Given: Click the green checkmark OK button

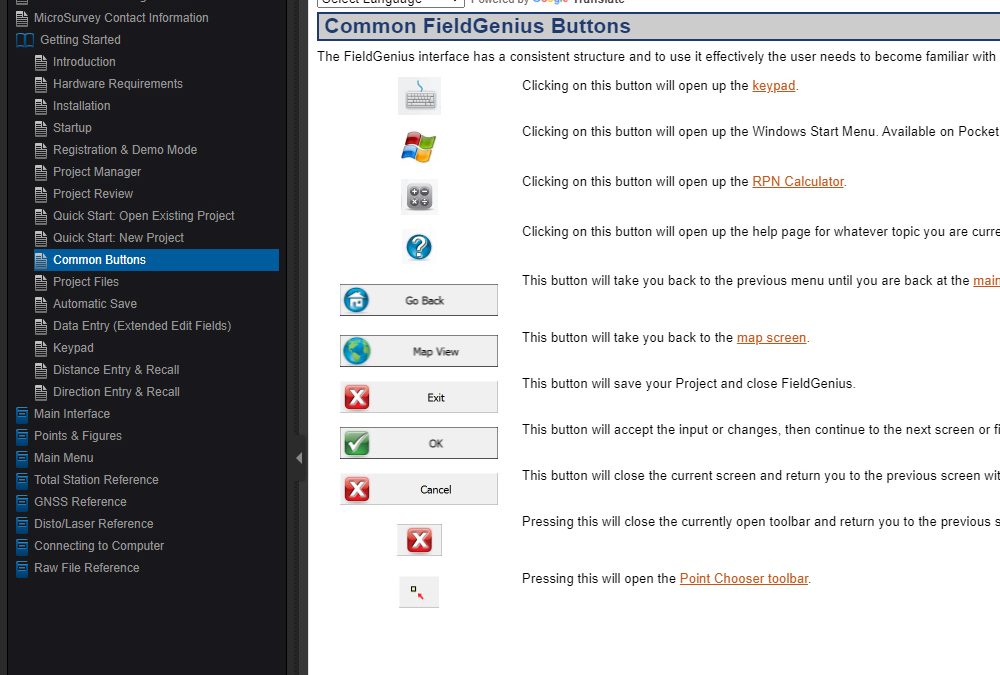Looking at the screenshot, I should tap(419, 443).
